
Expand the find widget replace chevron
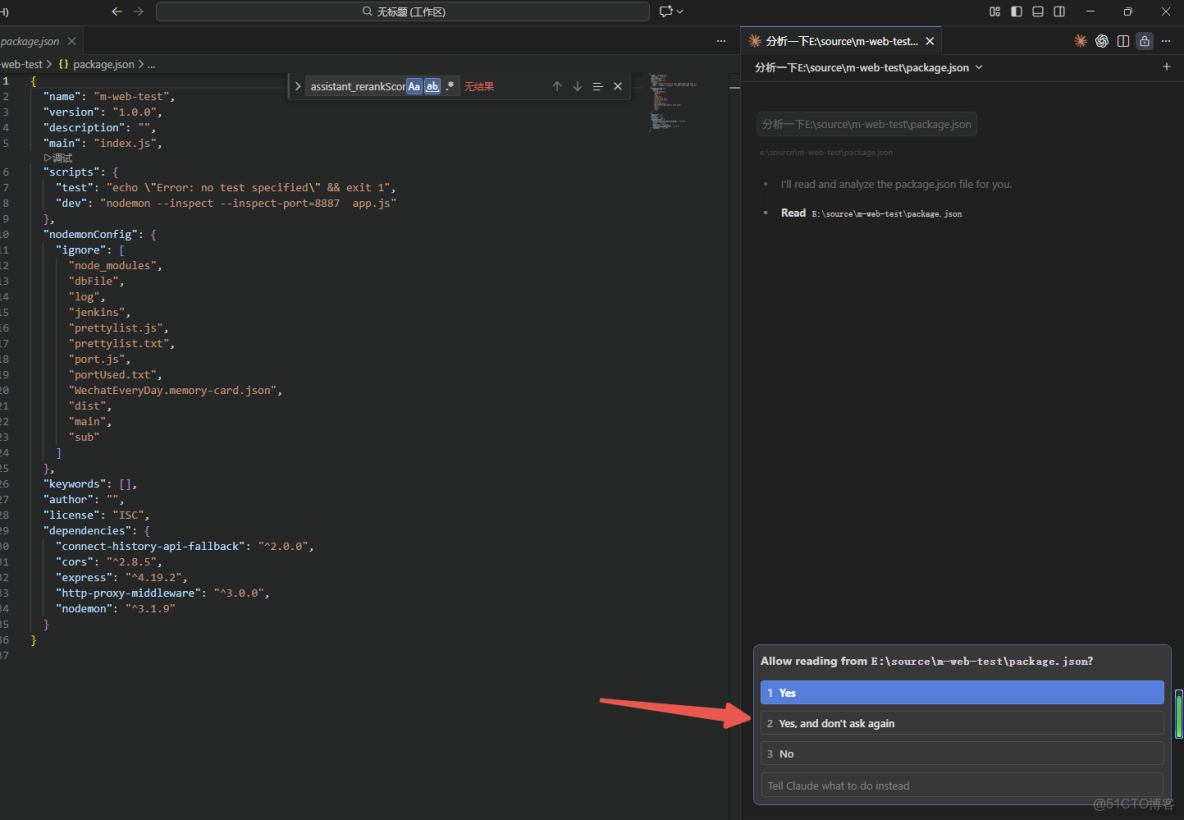pyautogui.click(x=297, y=86)
